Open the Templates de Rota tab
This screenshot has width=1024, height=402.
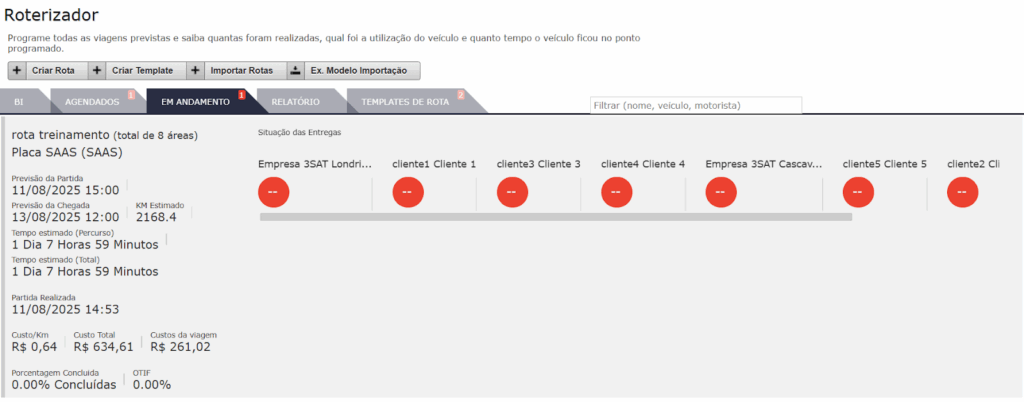[405, 102]
